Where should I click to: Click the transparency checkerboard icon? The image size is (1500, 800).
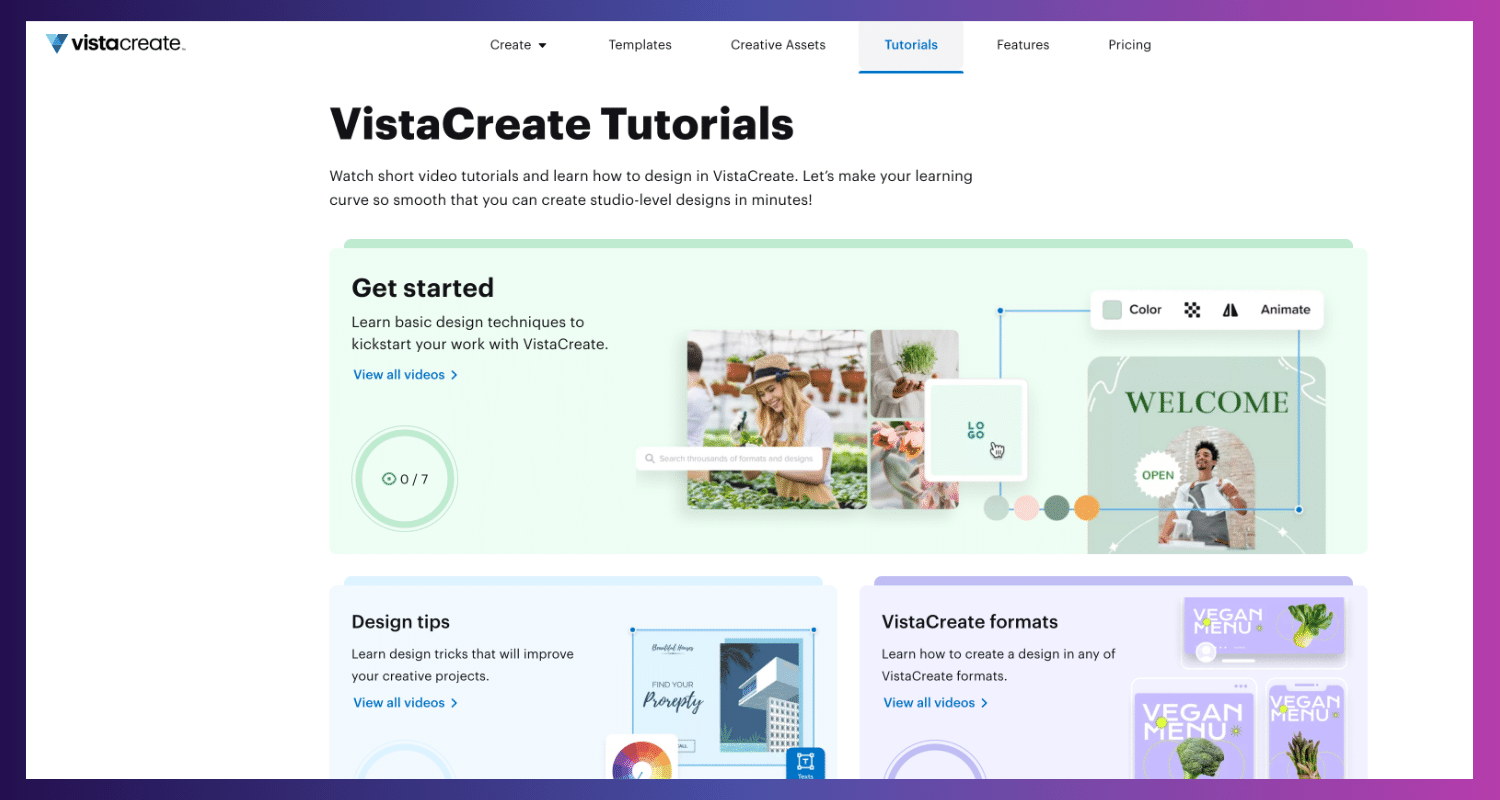[1192, 310]
